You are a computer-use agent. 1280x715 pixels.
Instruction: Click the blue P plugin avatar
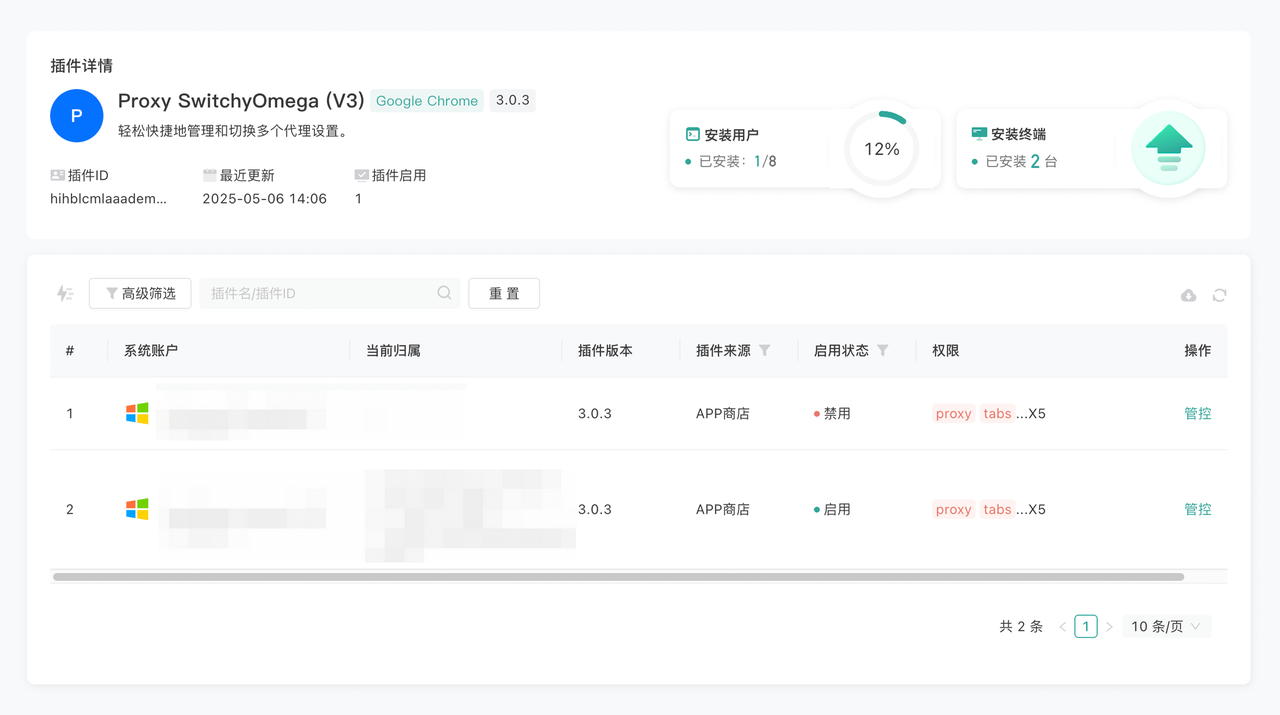point(77,116)
